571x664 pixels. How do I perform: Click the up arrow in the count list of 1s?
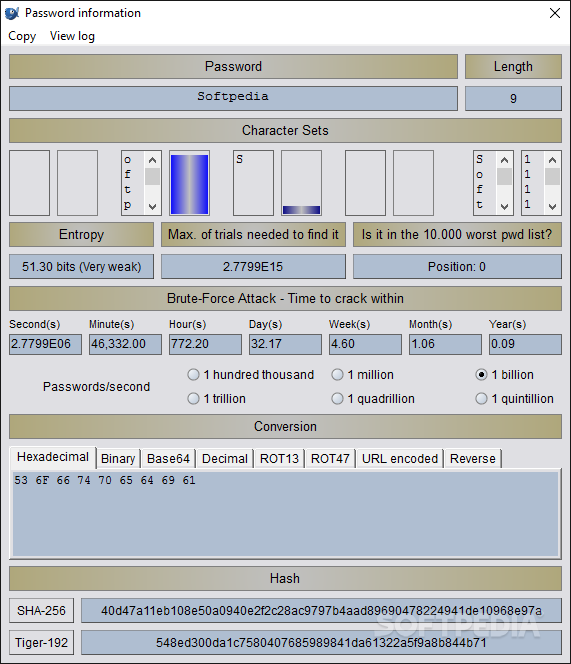[x=552, y=160]
